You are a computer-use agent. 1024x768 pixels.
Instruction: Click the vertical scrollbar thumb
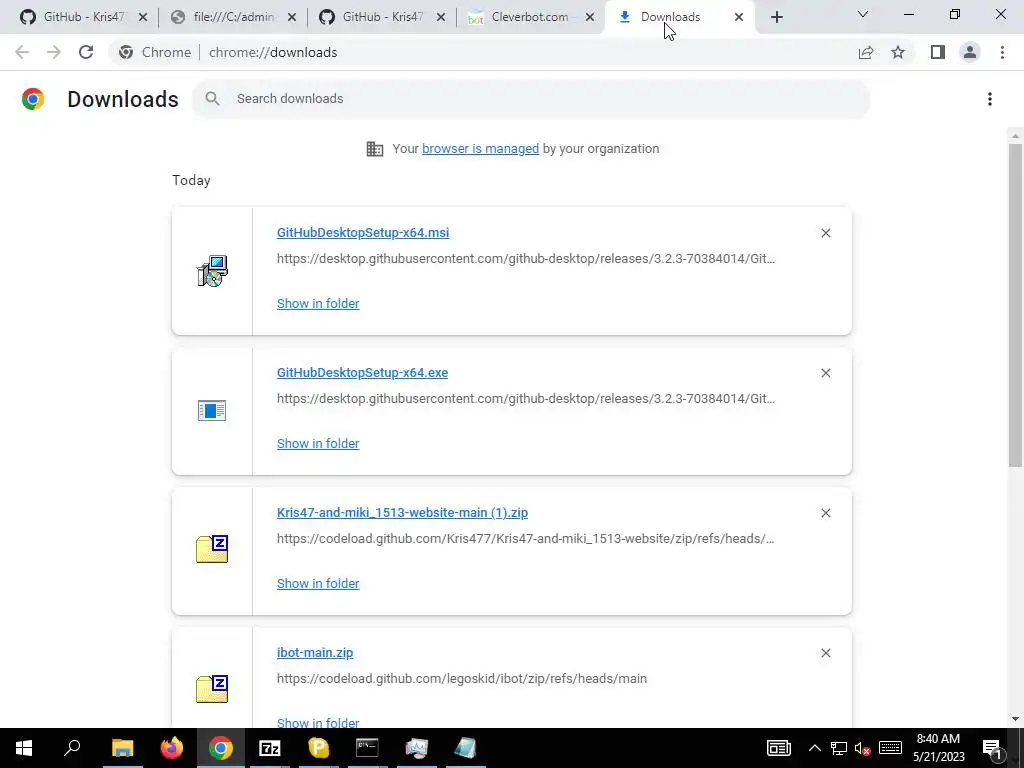(1015, 305)
